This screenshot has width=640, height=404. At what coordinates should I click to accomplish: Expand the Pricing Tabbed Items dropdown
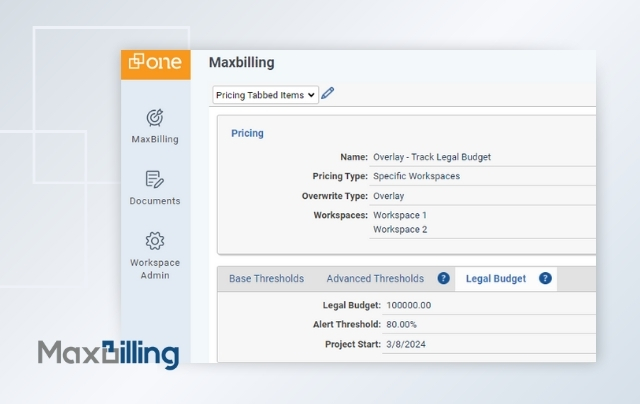tap(265, 95)
